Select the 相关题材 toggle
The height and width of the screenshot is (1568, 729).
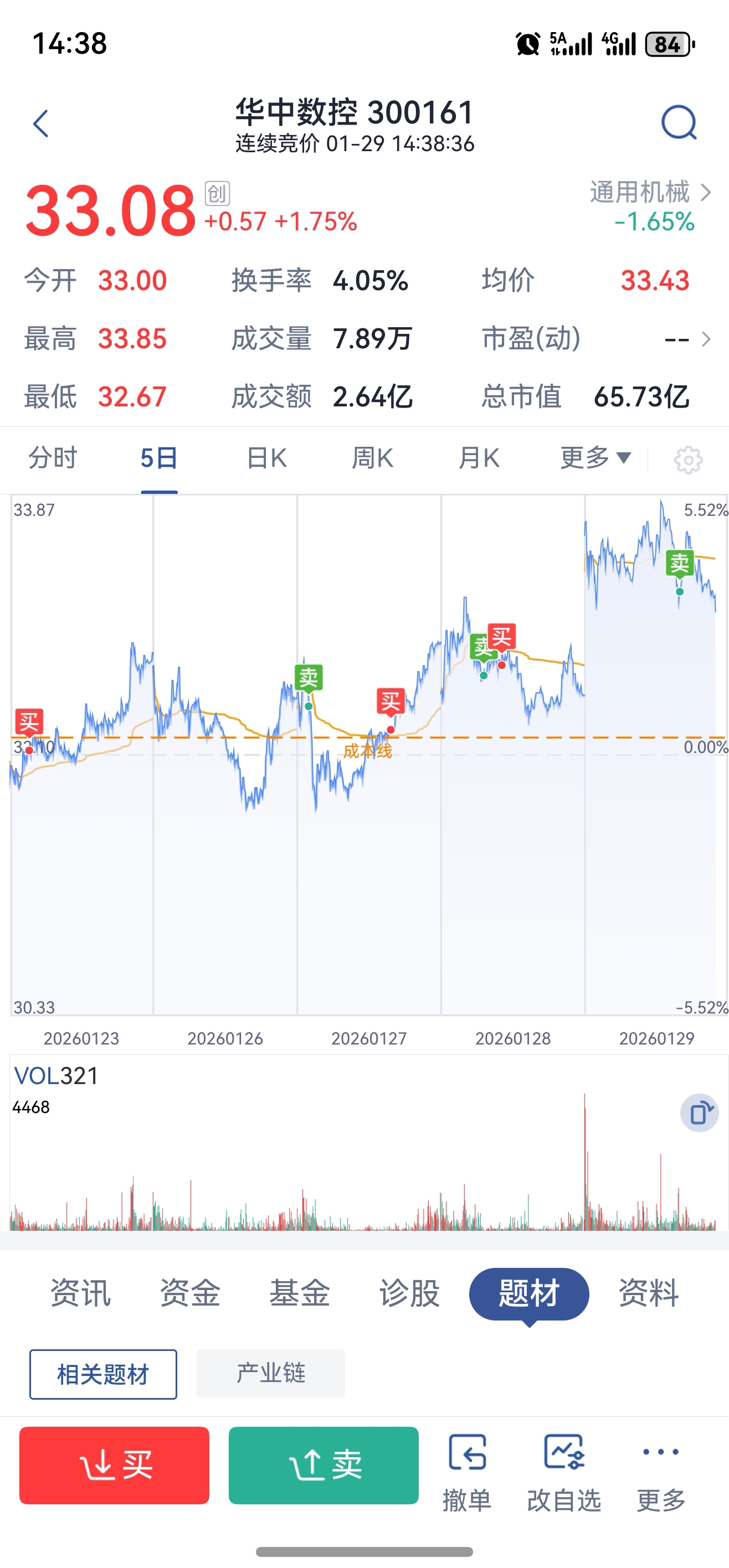point(103,1374)
